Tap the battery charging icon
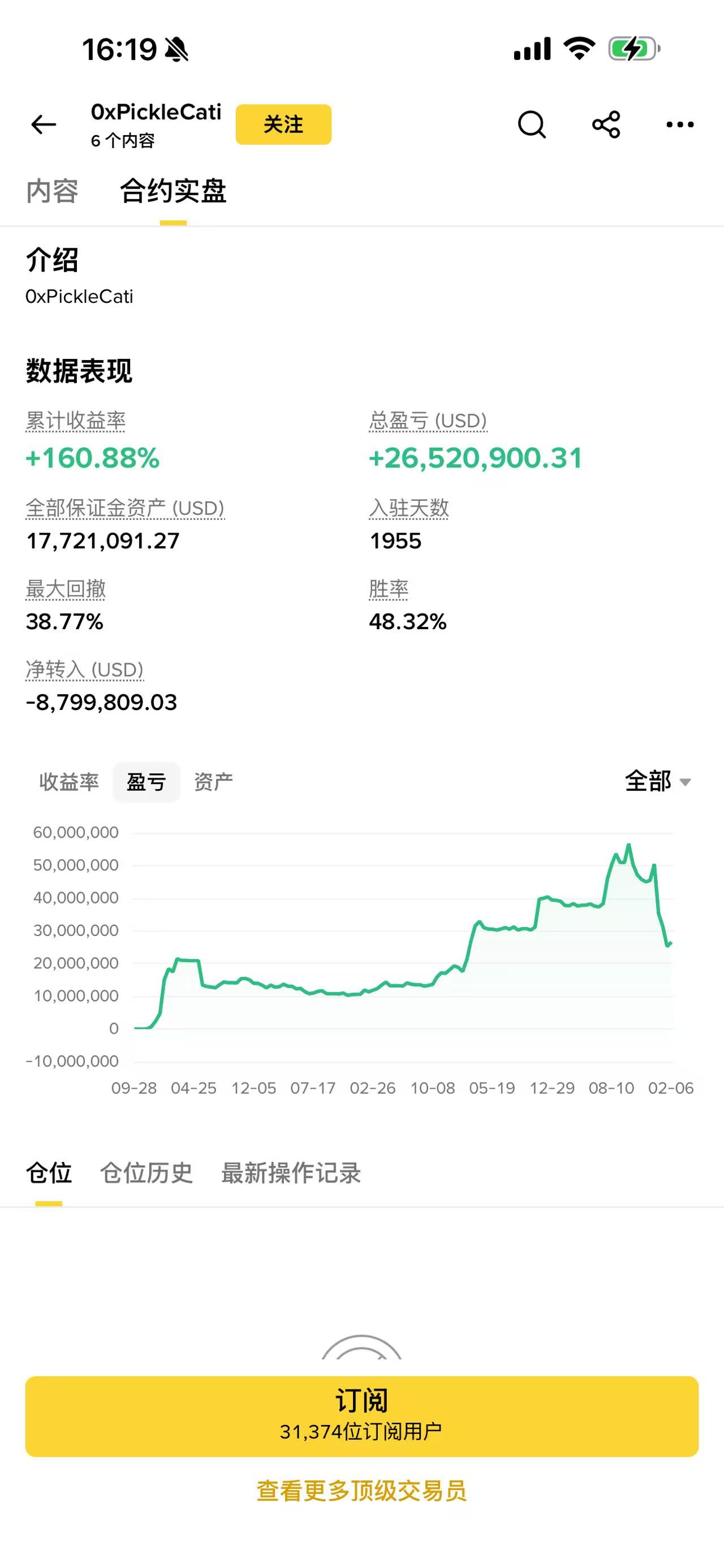724x1568 pixels. click(634, 49)
